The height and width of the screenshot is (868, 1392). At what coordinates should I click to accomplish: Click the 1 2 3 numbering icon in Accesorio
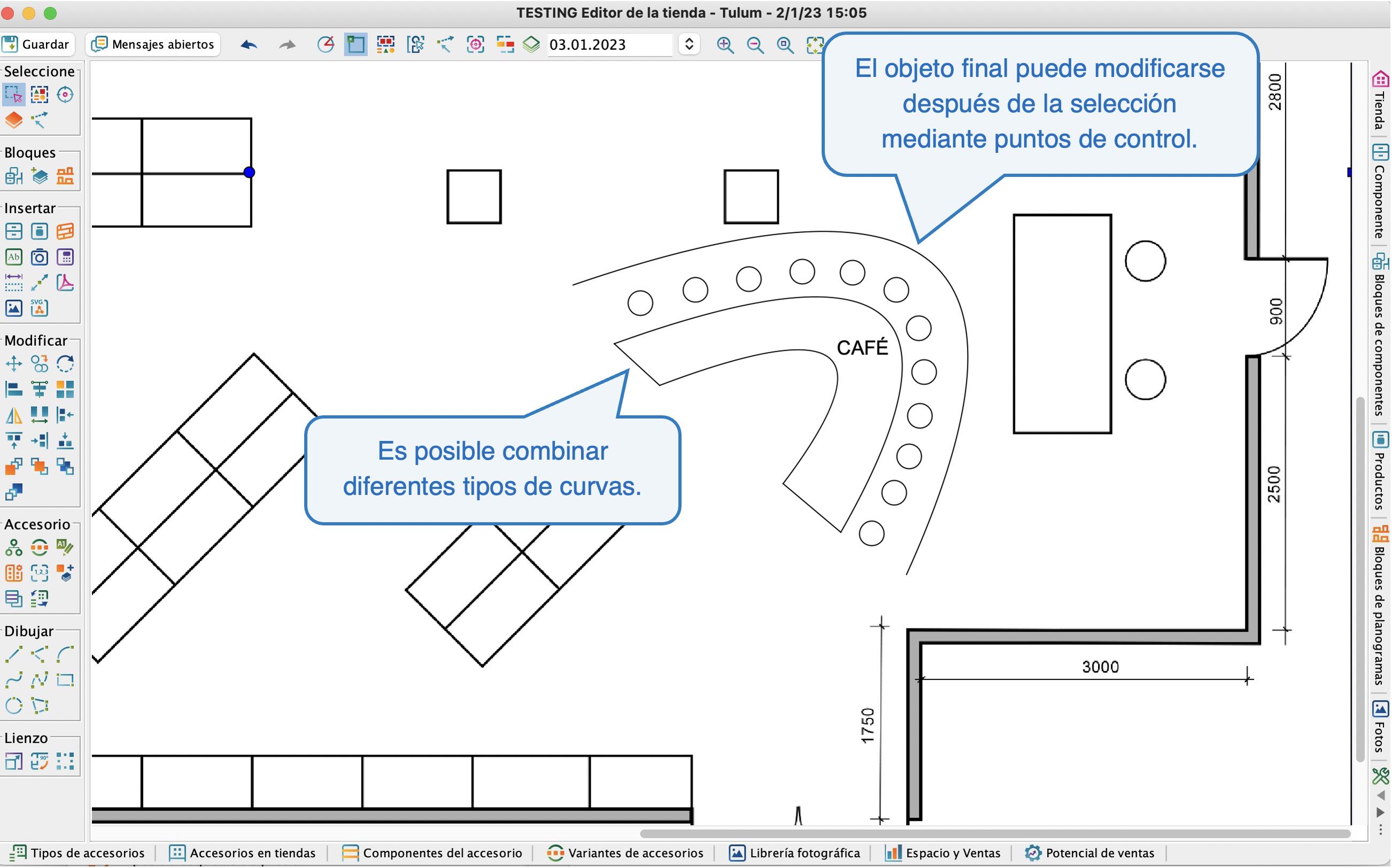click(40, 573)
